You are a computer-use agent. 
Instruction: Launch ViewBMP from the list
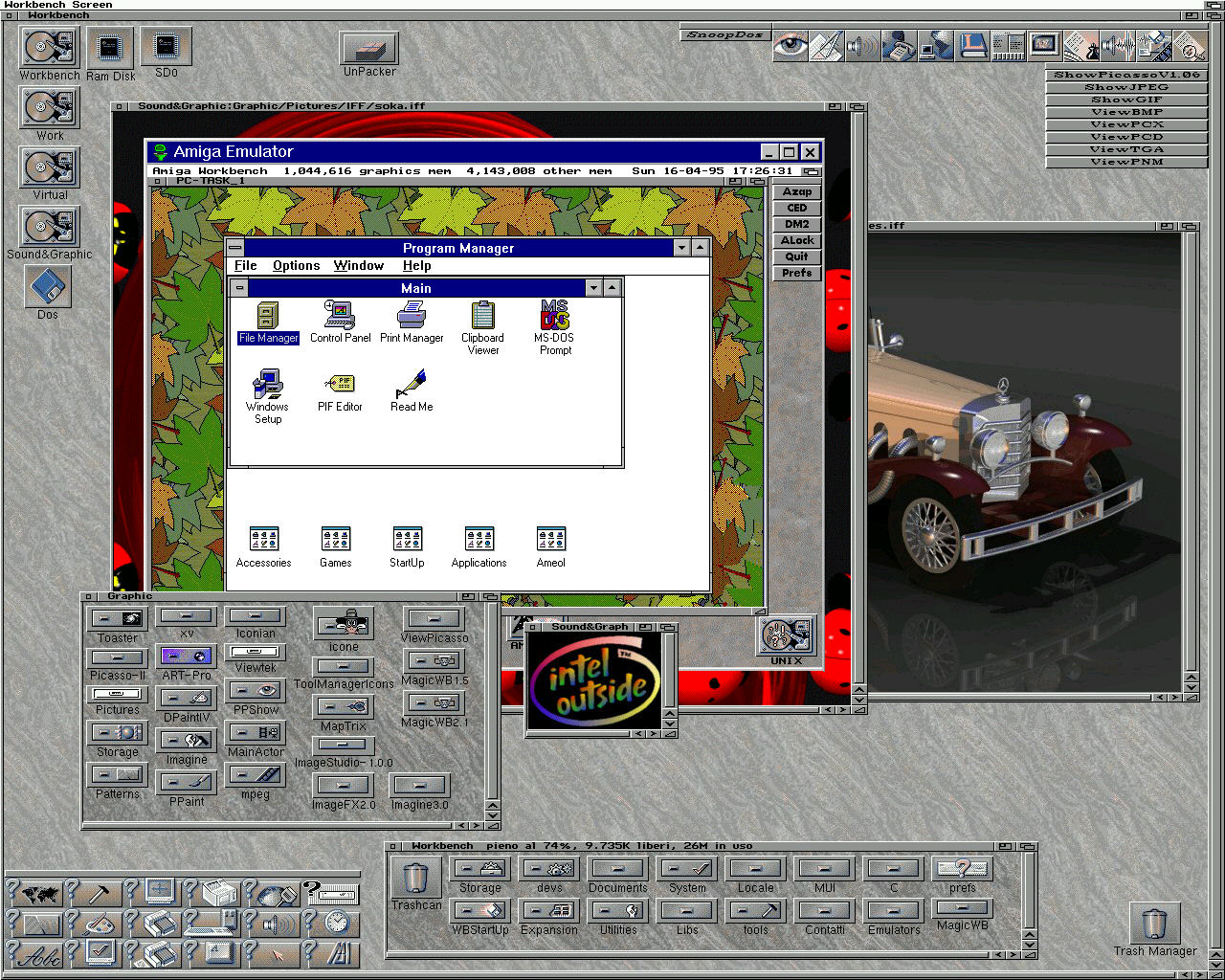1126,112
